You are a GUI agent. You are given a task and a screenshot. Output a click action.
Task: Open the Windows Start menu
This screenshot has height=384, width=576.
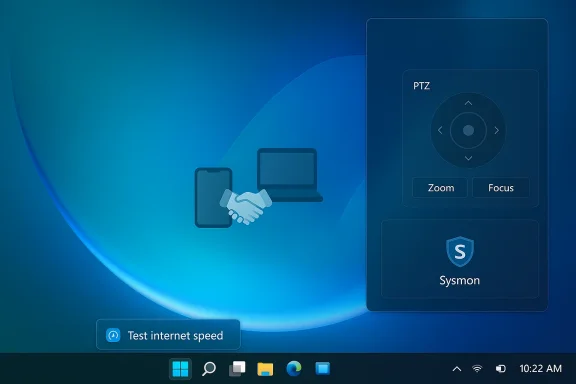point(180,369)
